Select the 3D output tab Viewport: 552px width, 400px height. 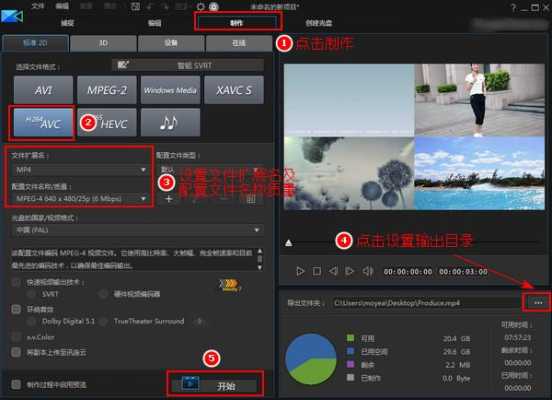(103, 43)
